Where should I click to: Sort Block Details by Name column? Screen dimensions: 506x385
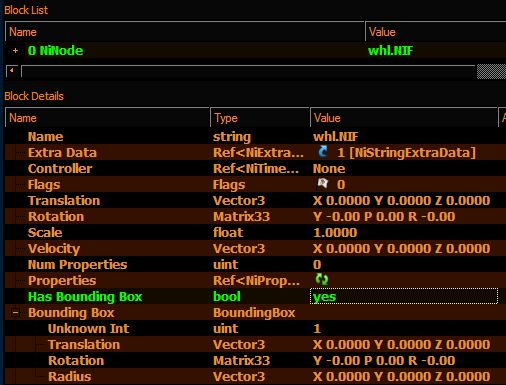(x=107, y=118)
